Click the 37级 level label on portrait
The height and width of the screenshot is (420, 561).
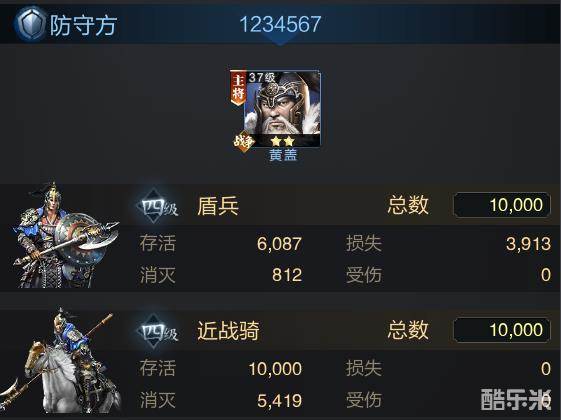(262, 78)
